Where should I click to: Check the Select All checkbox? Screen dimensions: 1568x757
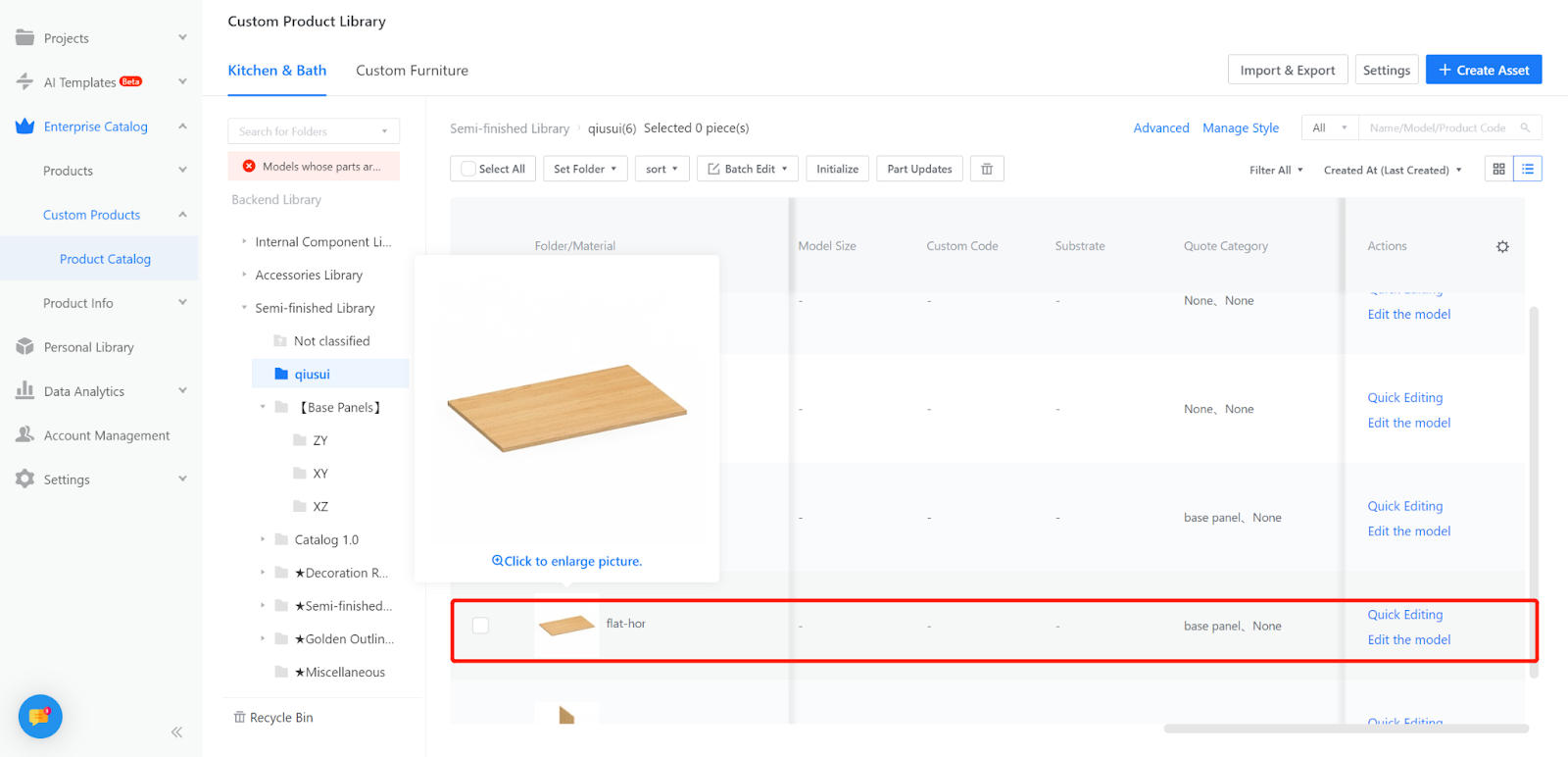pyautogui.click(x=469, y=169)
